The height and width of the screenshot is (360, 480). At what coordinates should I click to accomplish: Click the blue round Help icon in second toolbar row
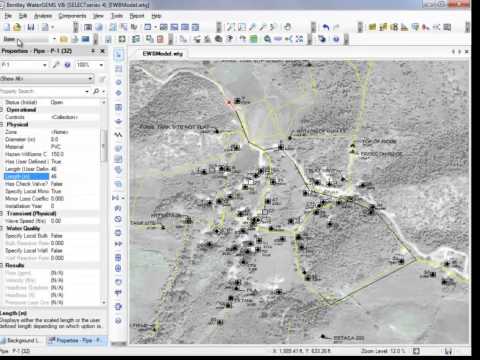[x=336, y=39]
